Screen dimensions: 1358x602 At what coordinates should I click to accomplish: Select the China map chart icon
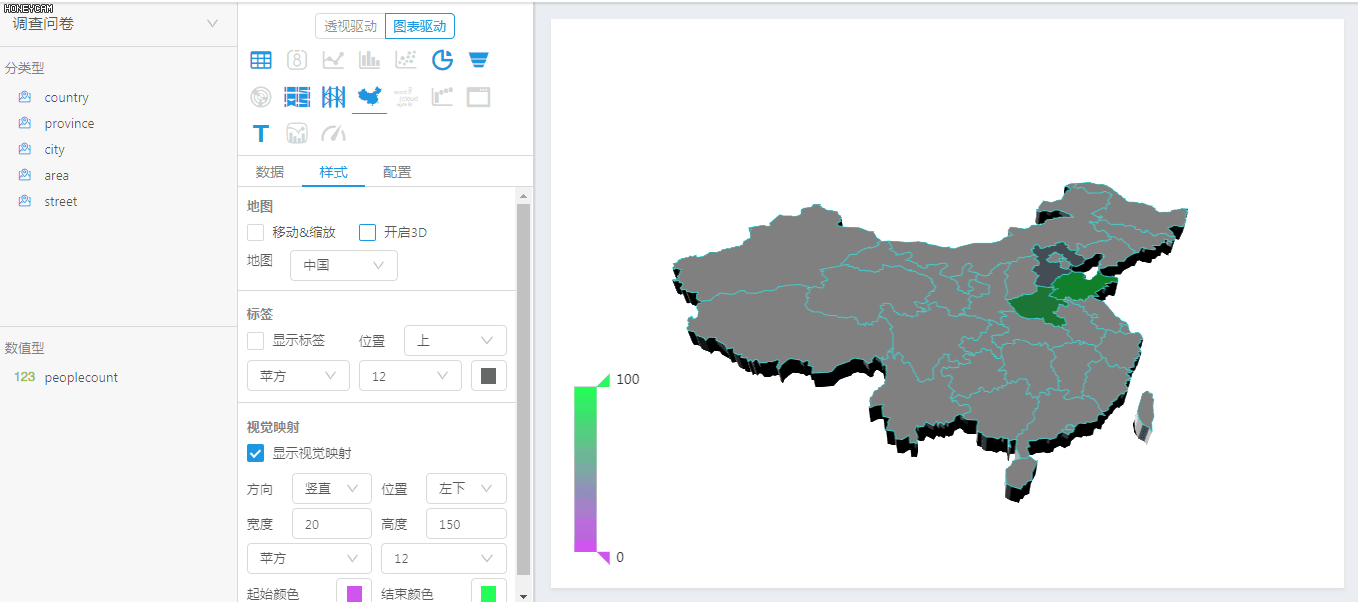coord(369,96)
